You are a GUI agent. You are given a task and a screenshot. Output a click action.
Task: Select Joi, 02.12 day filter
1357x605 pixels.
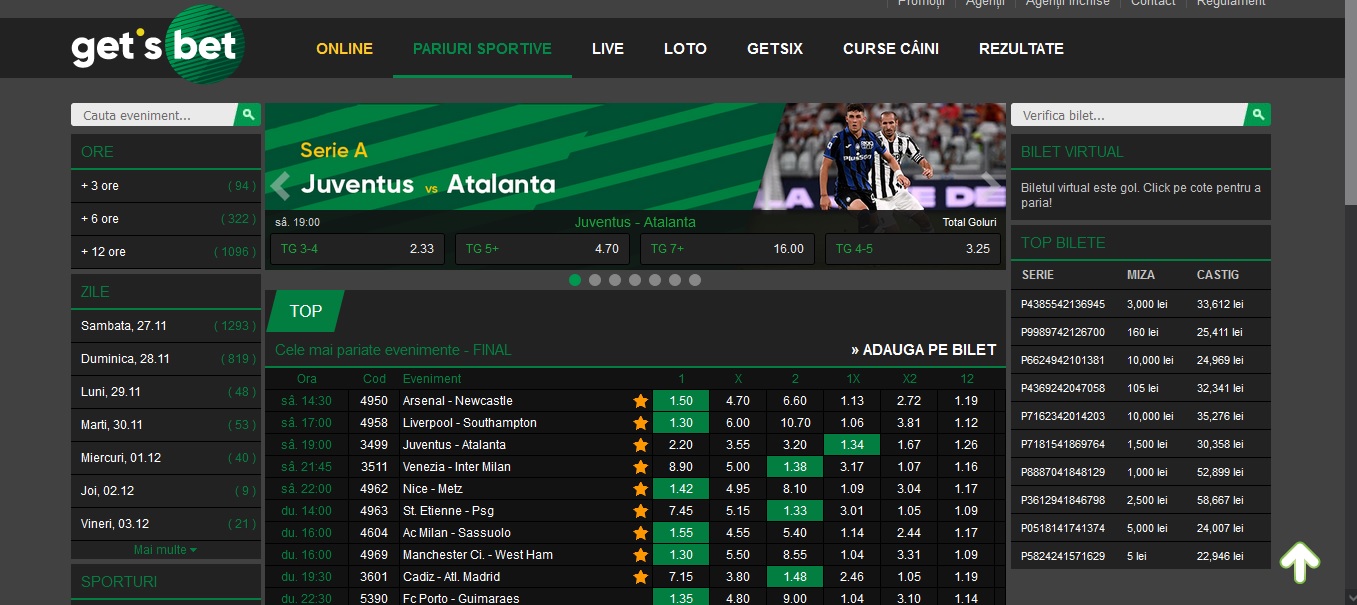point(166,491)
